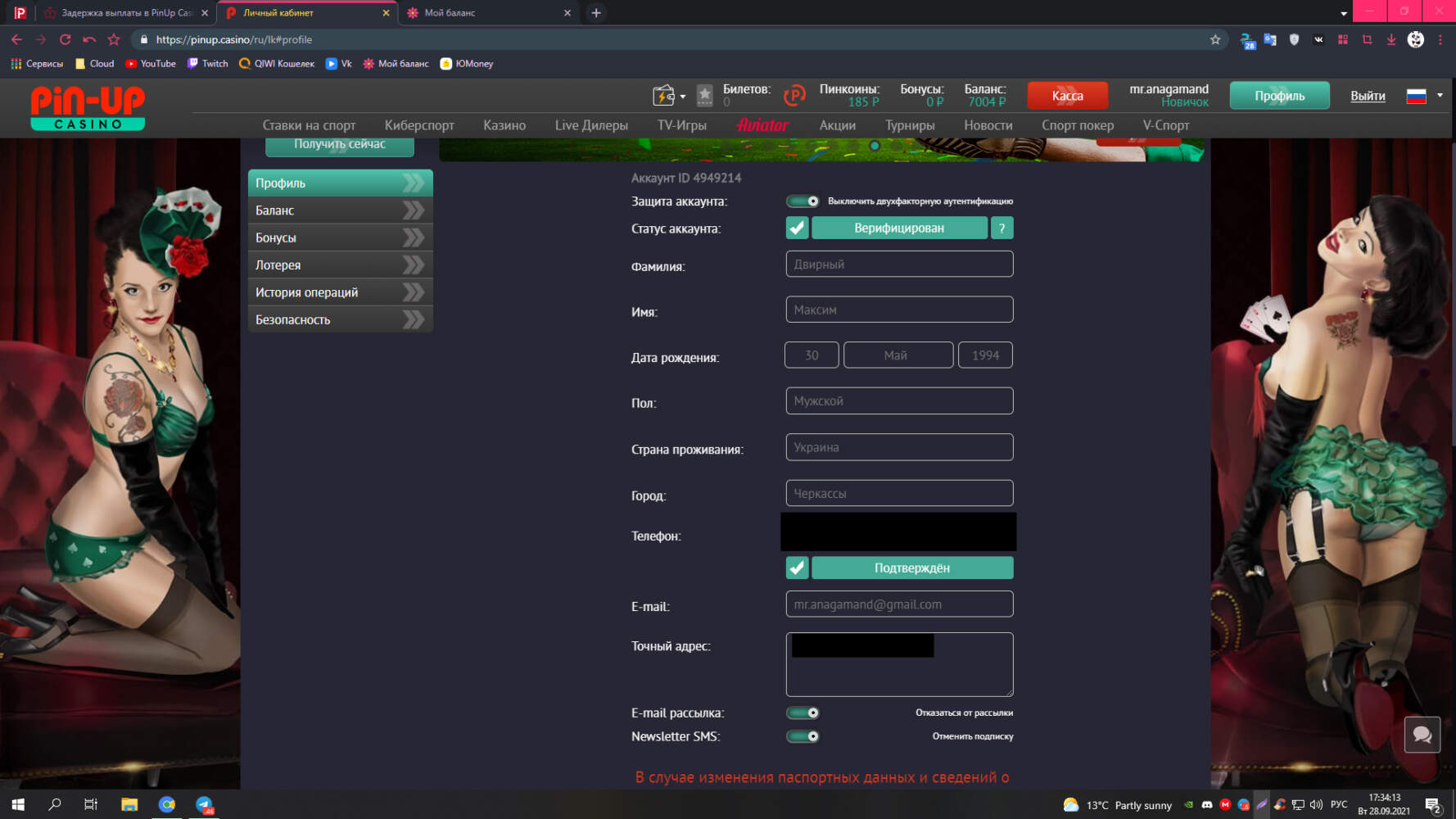
Task: Open the Google Translate extension icon
Action: 1270,39
